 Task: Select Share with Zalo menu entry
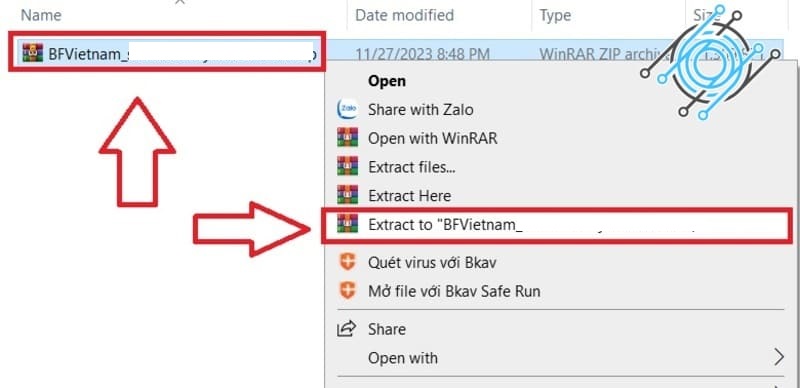(x=421, y=109)
